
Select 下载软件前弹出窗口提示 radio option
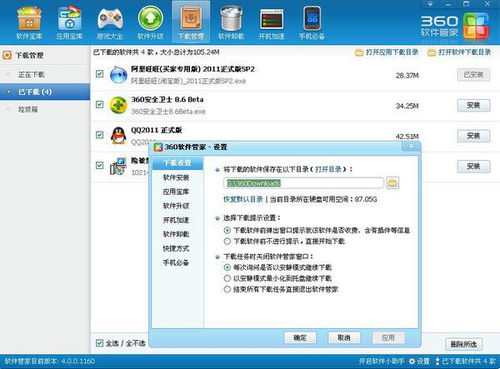point(227,230)
